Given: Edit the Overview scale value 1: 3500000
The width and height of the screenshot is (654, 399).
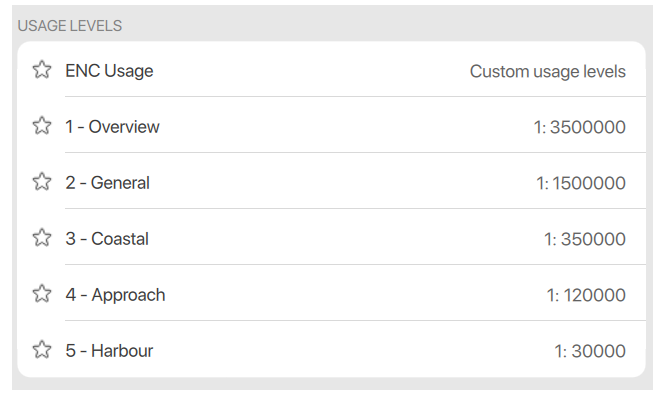Looking at the screenshot, I should click(x=579, y=127).
